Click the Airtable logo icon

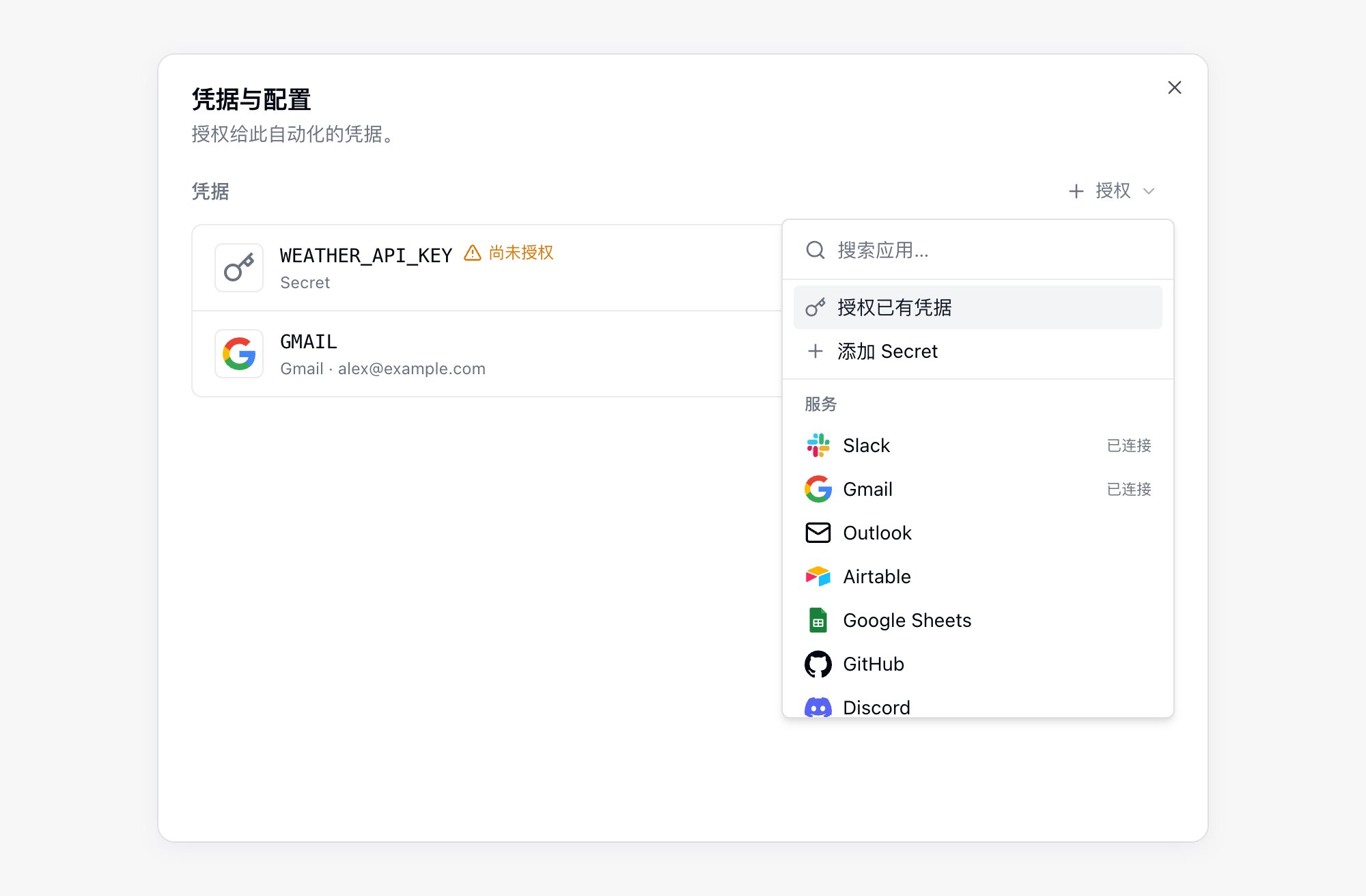818,576
